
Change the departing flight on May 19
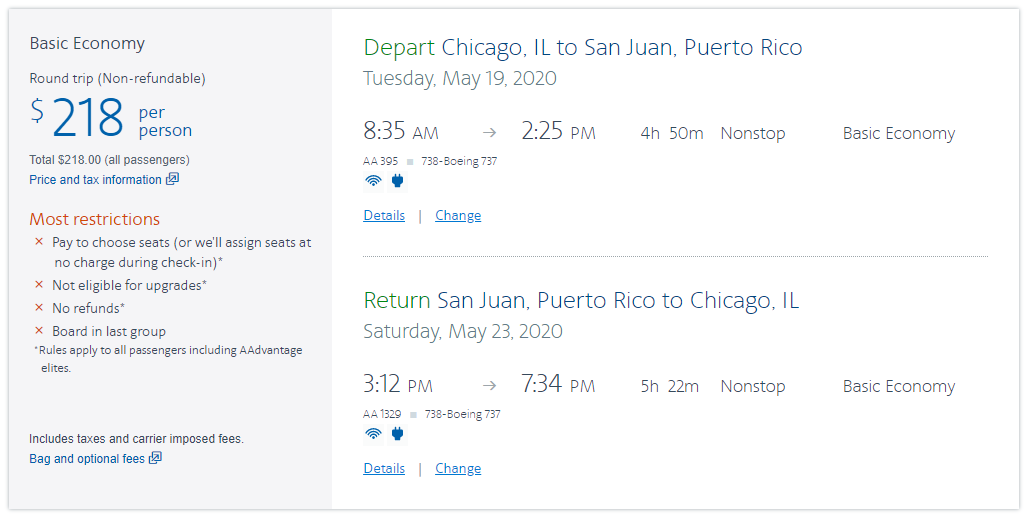point(458,215)
